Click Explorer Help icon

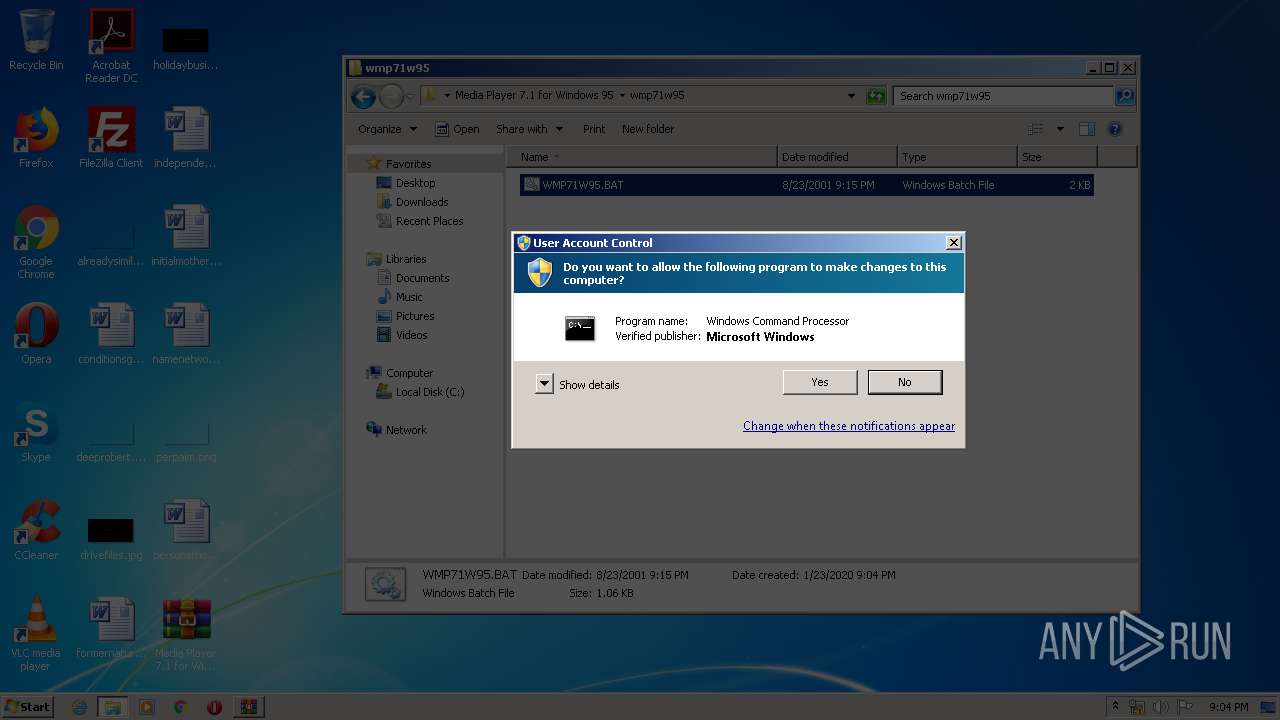(1115, 129)
